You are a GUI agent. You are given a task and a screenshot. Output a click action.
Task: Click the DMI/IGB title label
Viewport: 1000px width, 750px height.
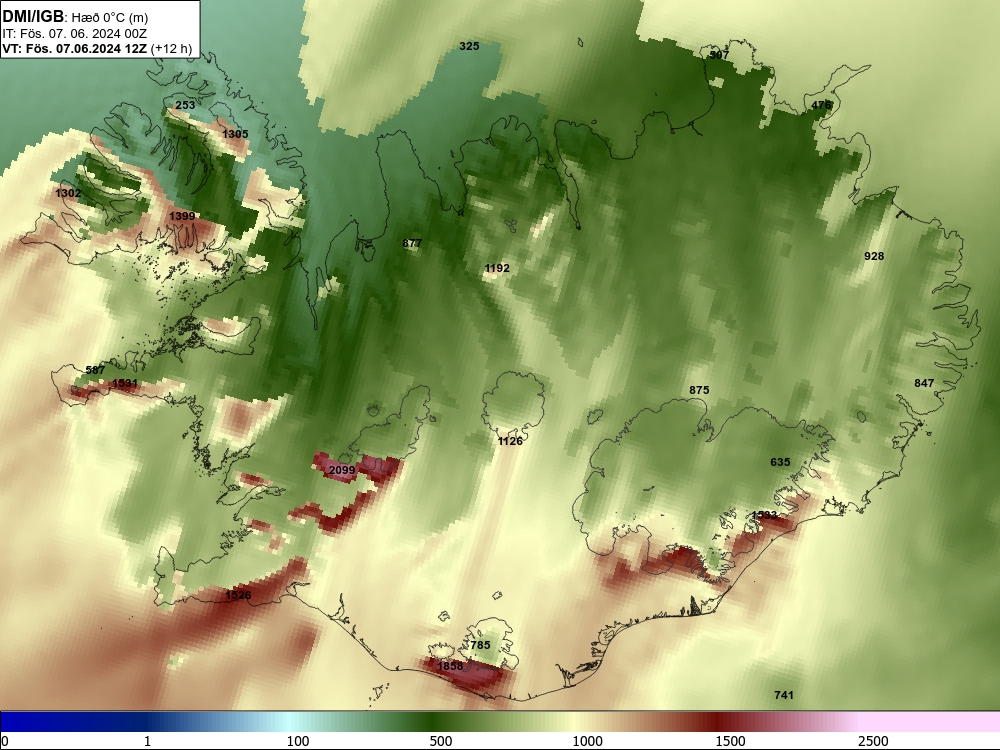pyautogui.click(x=33, y=16)
